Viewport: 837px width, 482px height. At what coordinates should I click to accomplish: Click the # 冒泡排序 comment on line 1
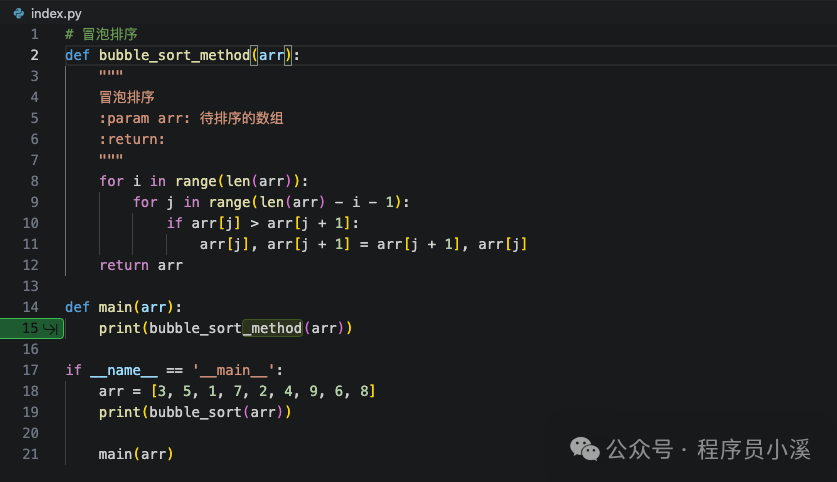click(101, 34)
